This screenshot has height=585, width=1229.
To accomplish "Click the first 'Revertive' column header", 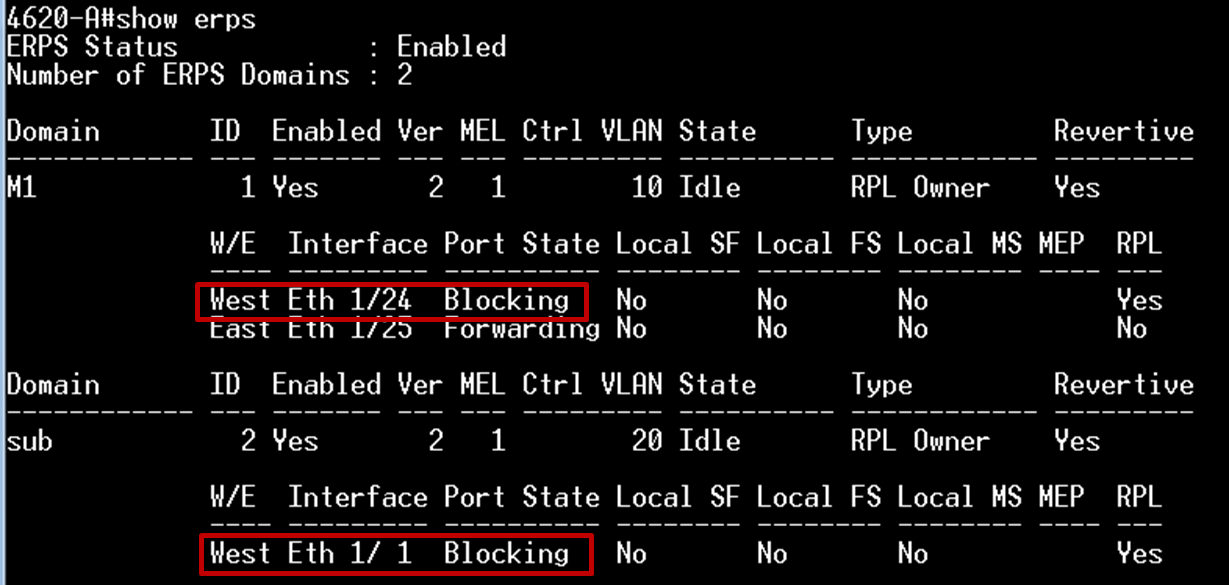I will (1124, 132).
